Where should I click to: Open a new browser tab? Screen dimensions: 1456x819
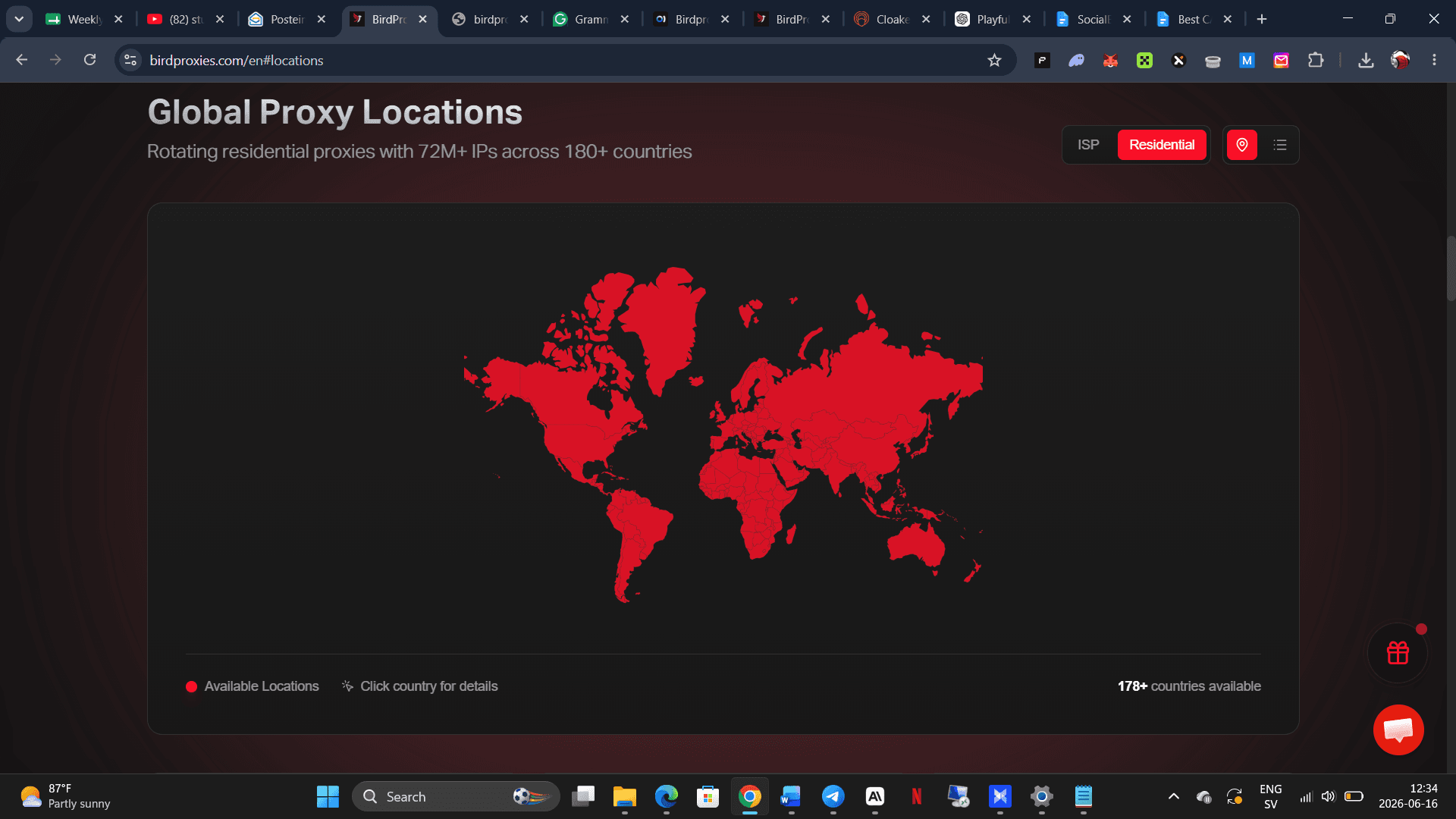pos(1262,19)
